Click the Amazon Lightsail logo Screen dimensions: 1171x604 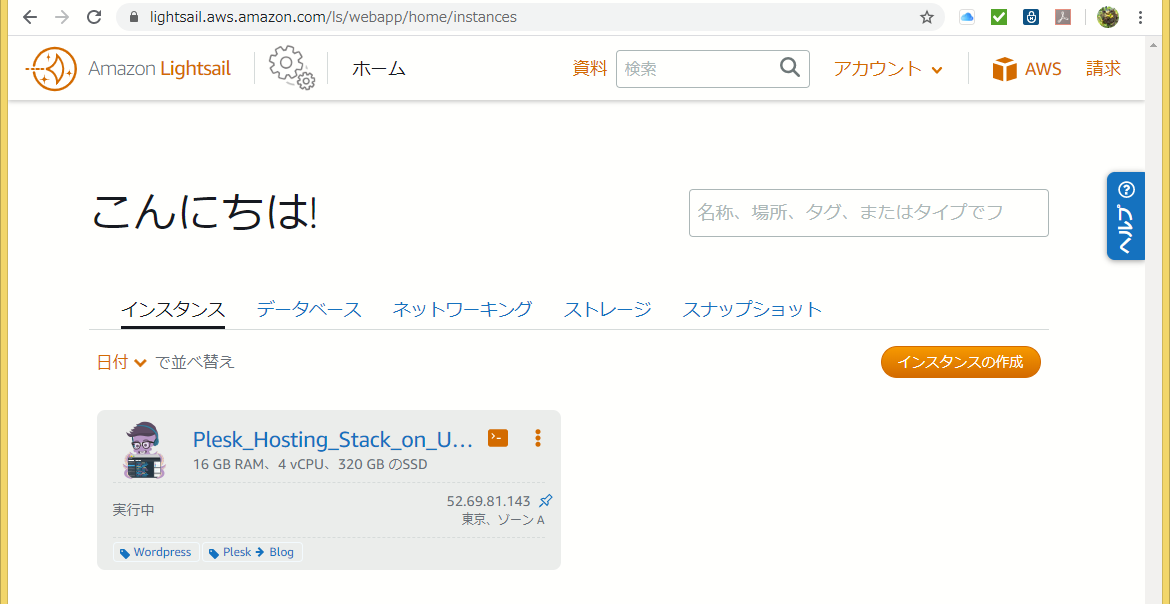pos(128,69)
